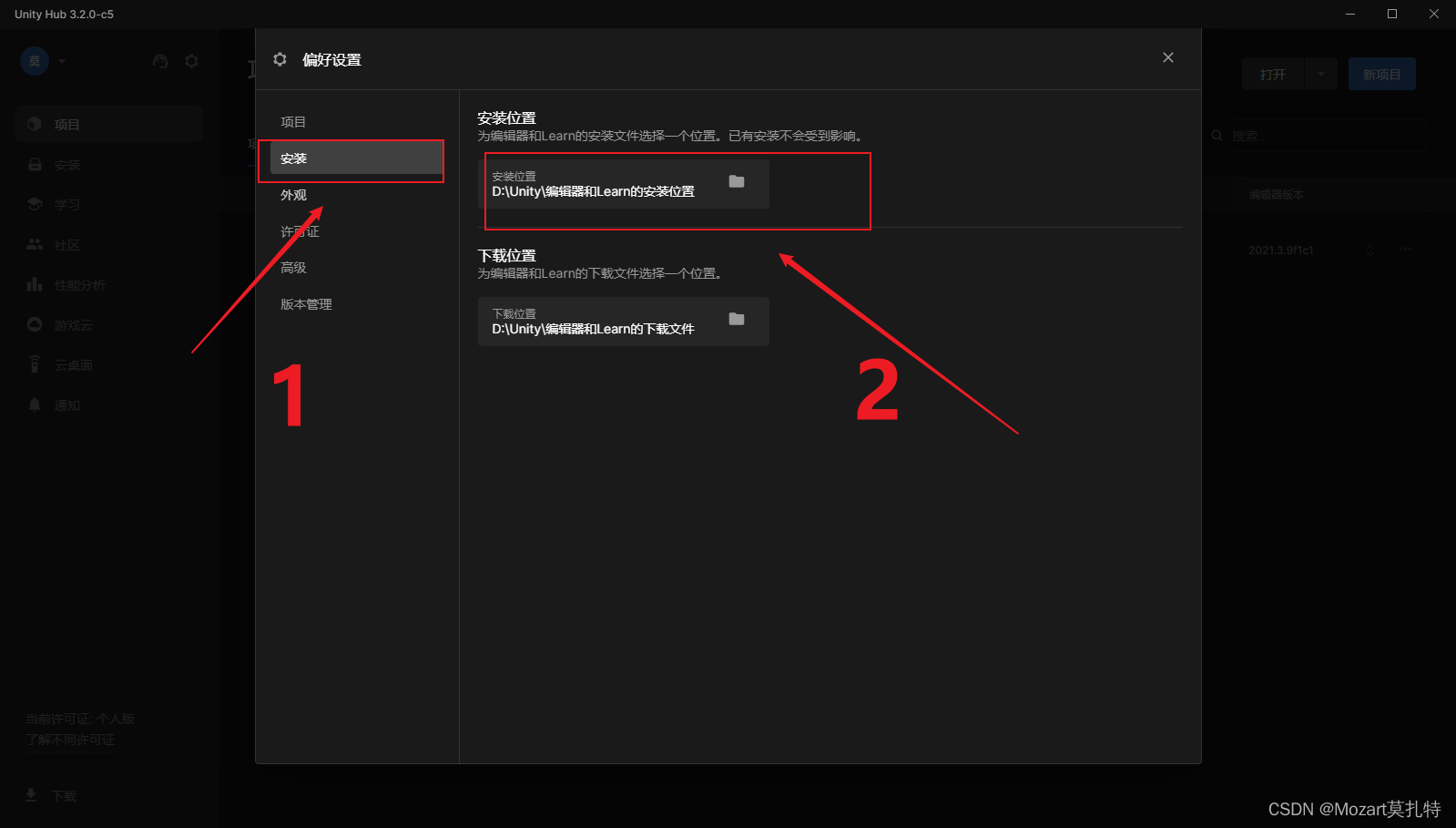Screen dimensions: 1456x828
Task: Select 项目 in the Hub sidebar
Action: [108, 124]
